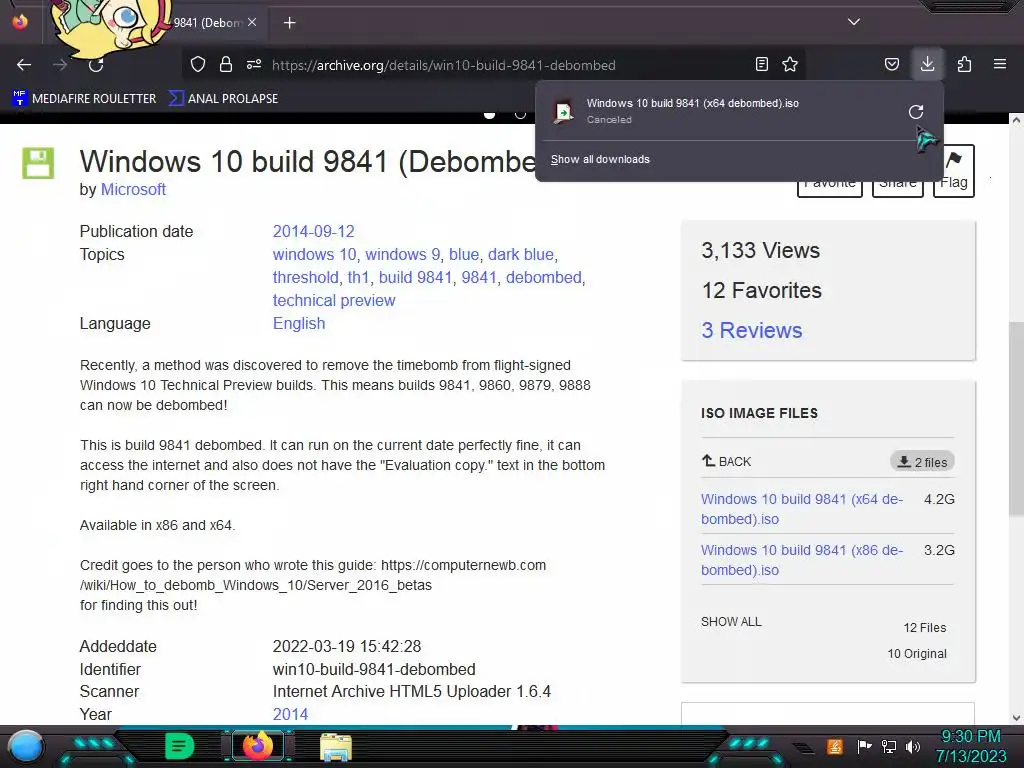Open the debombed topic link

(x=543, y=277)
